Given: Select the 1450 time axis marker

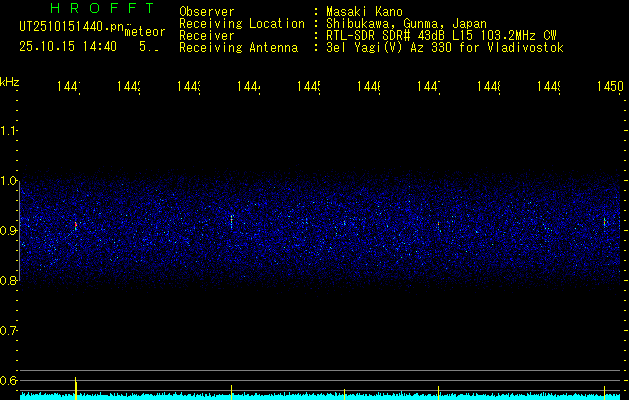Looking at the screenshot, I should (x=608, y=88).
